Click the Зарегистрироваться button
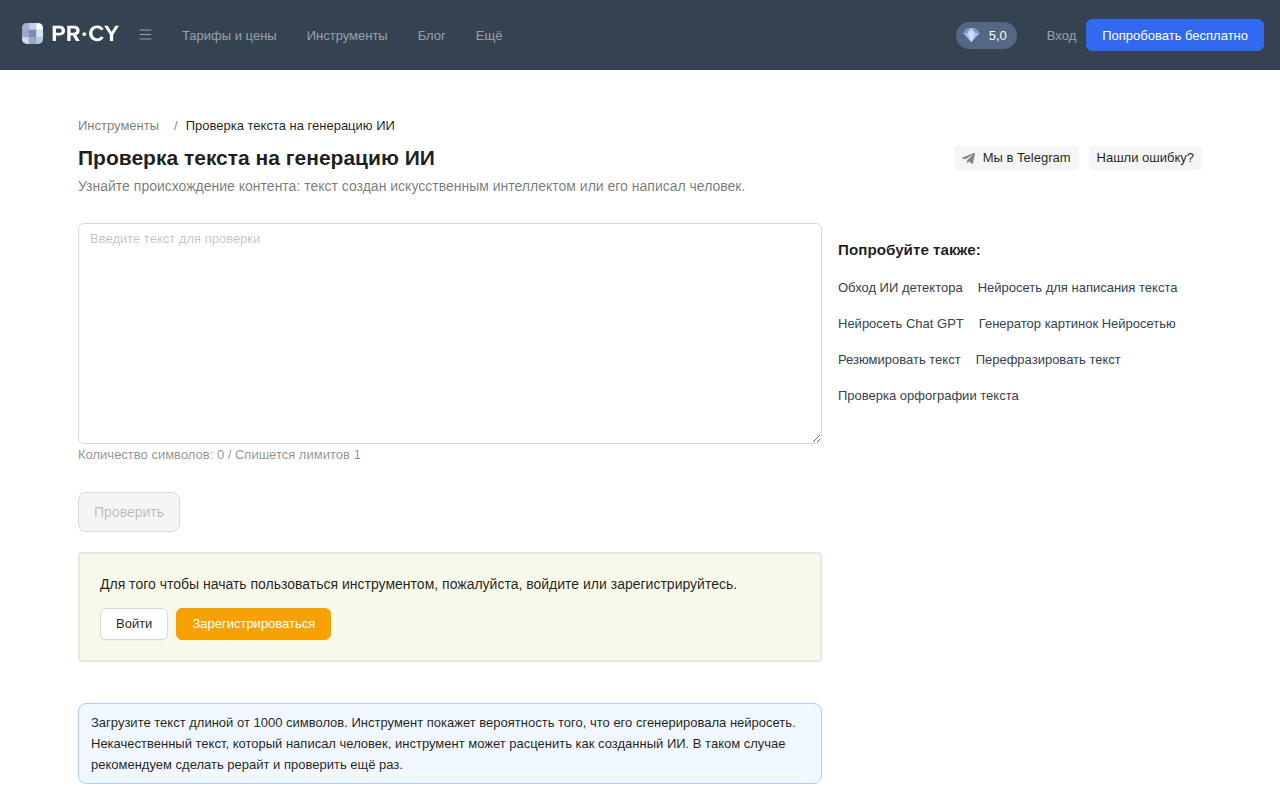1280x800 pixels. coord(253,624)
